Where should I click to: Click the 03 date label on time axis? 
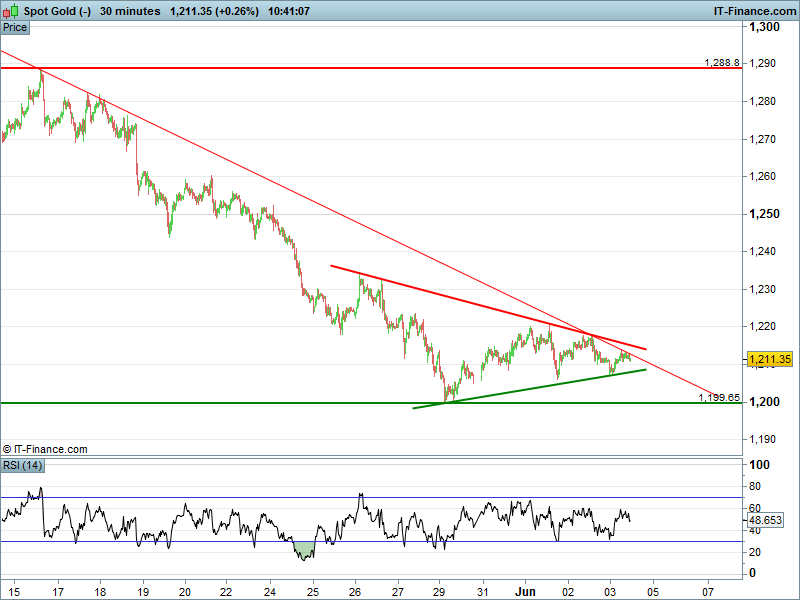(610, 592)
